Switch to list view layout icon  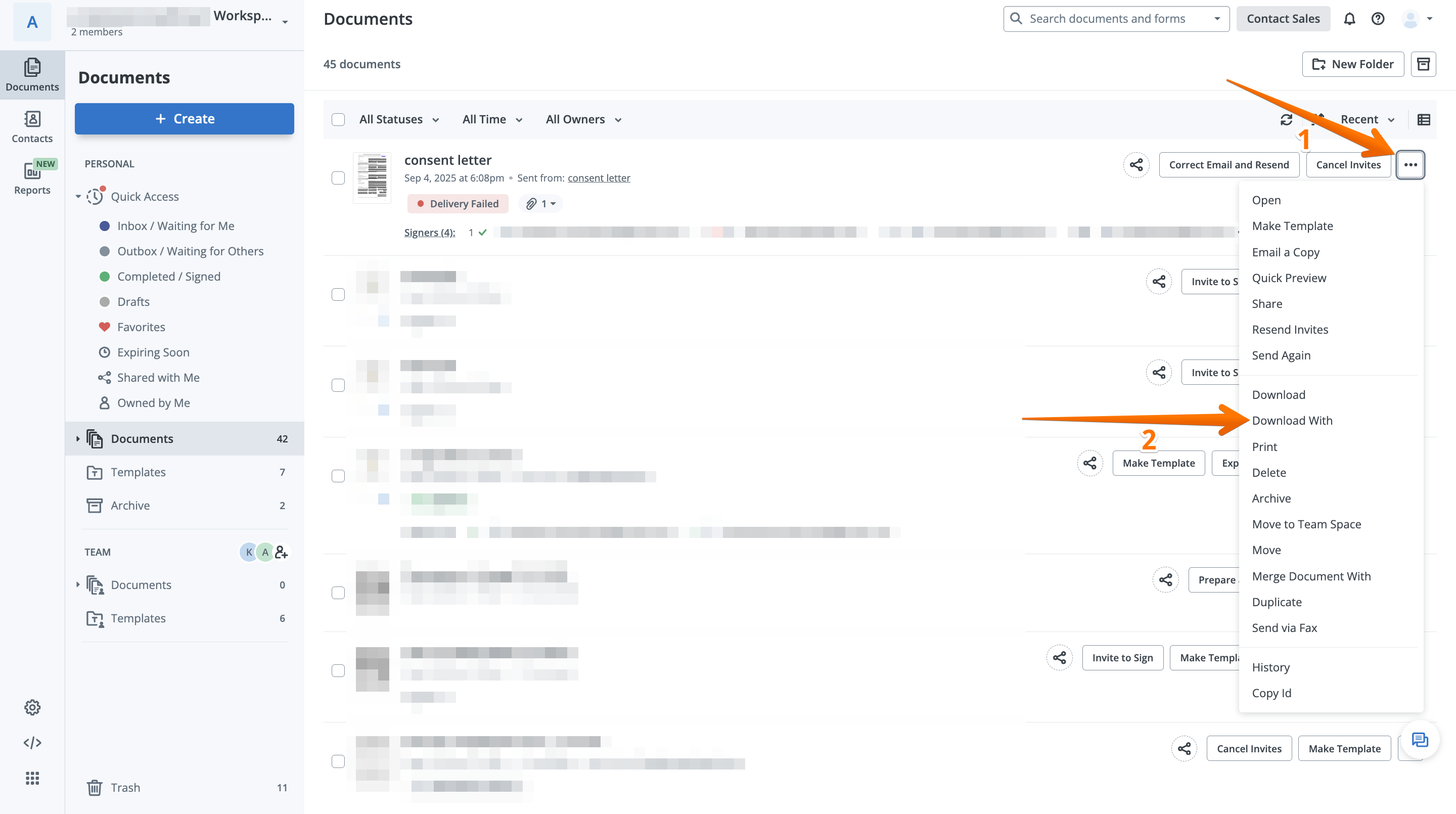pyautogui.click(x=1423, y=119)
